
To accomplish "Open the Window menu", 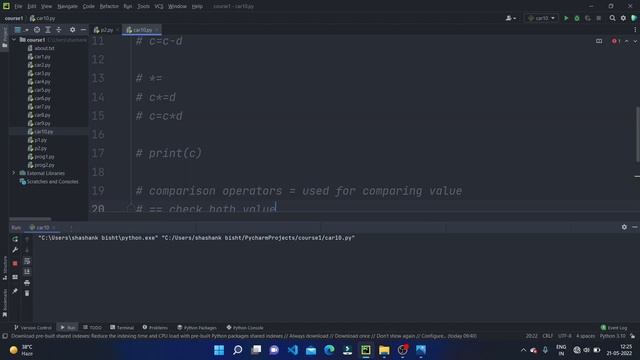I will (x=177, y=6).
